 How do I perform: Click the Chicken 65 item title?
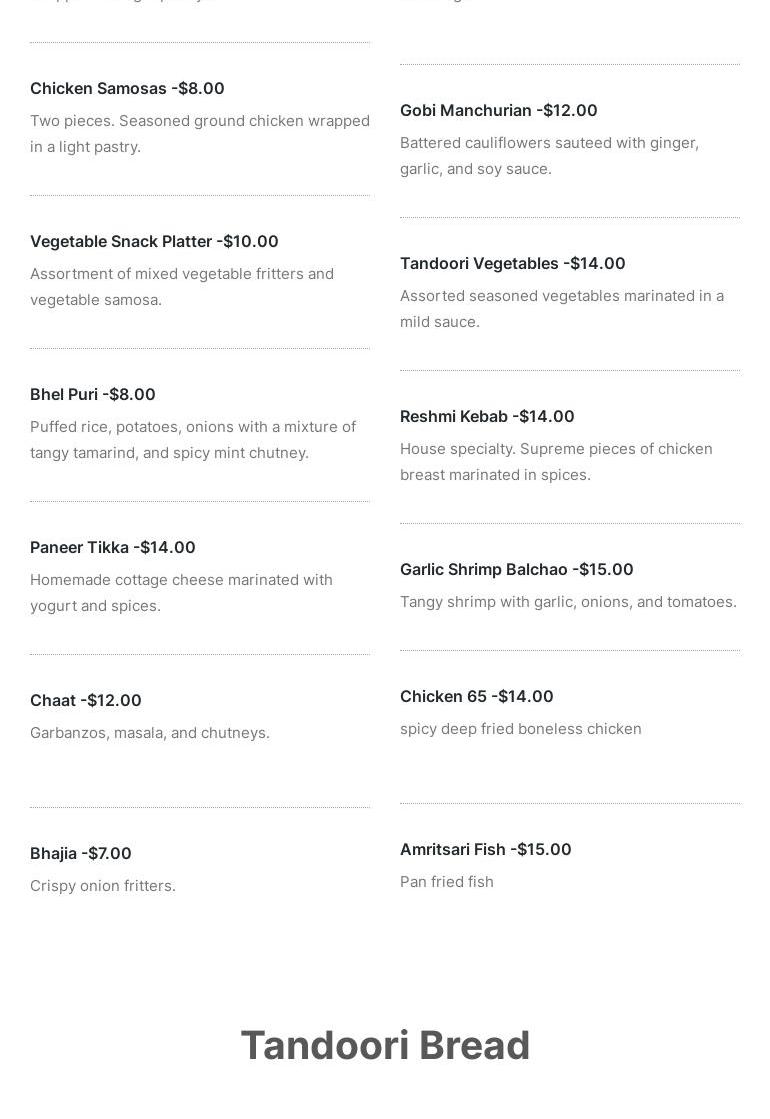tap(476, 696)
